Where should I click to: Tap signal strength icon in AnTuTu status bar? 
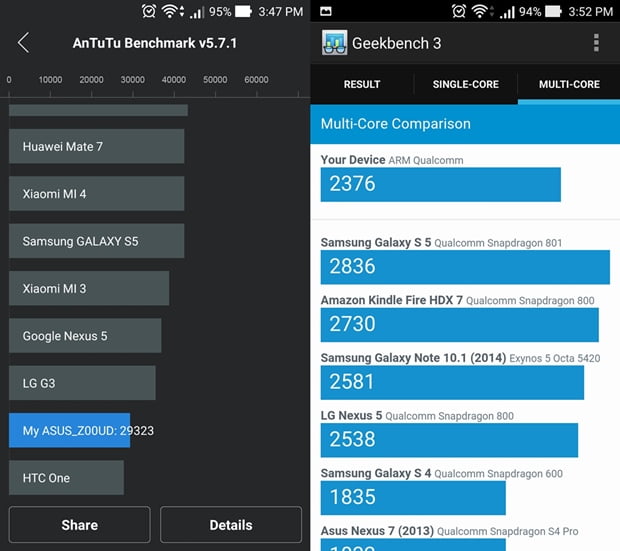pos(197,12)
